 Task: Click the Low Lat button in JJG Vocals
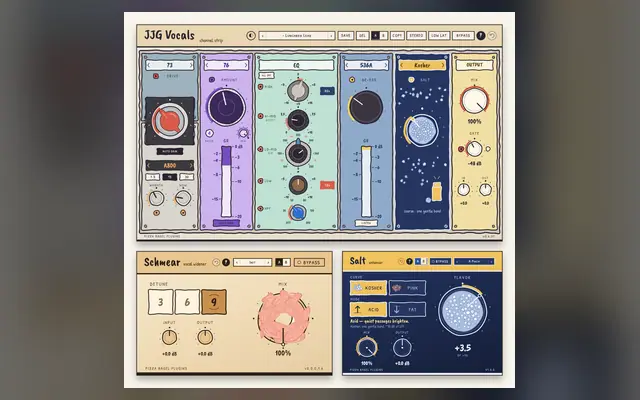tap(439, 36)
